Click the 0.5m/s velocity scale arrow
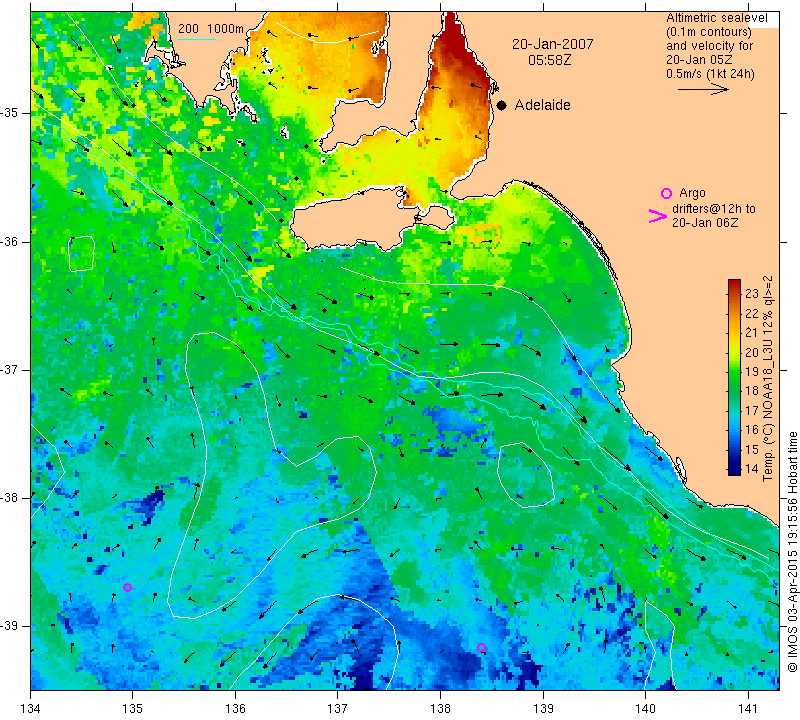Screen dimensions: 800x720 [703, 89]
